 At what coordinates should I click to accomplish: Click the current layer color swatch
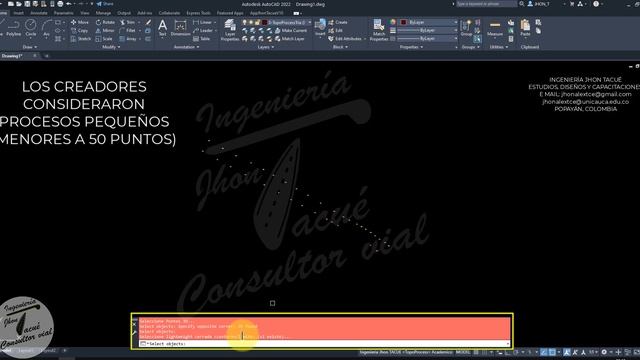(x=264, y=22)
